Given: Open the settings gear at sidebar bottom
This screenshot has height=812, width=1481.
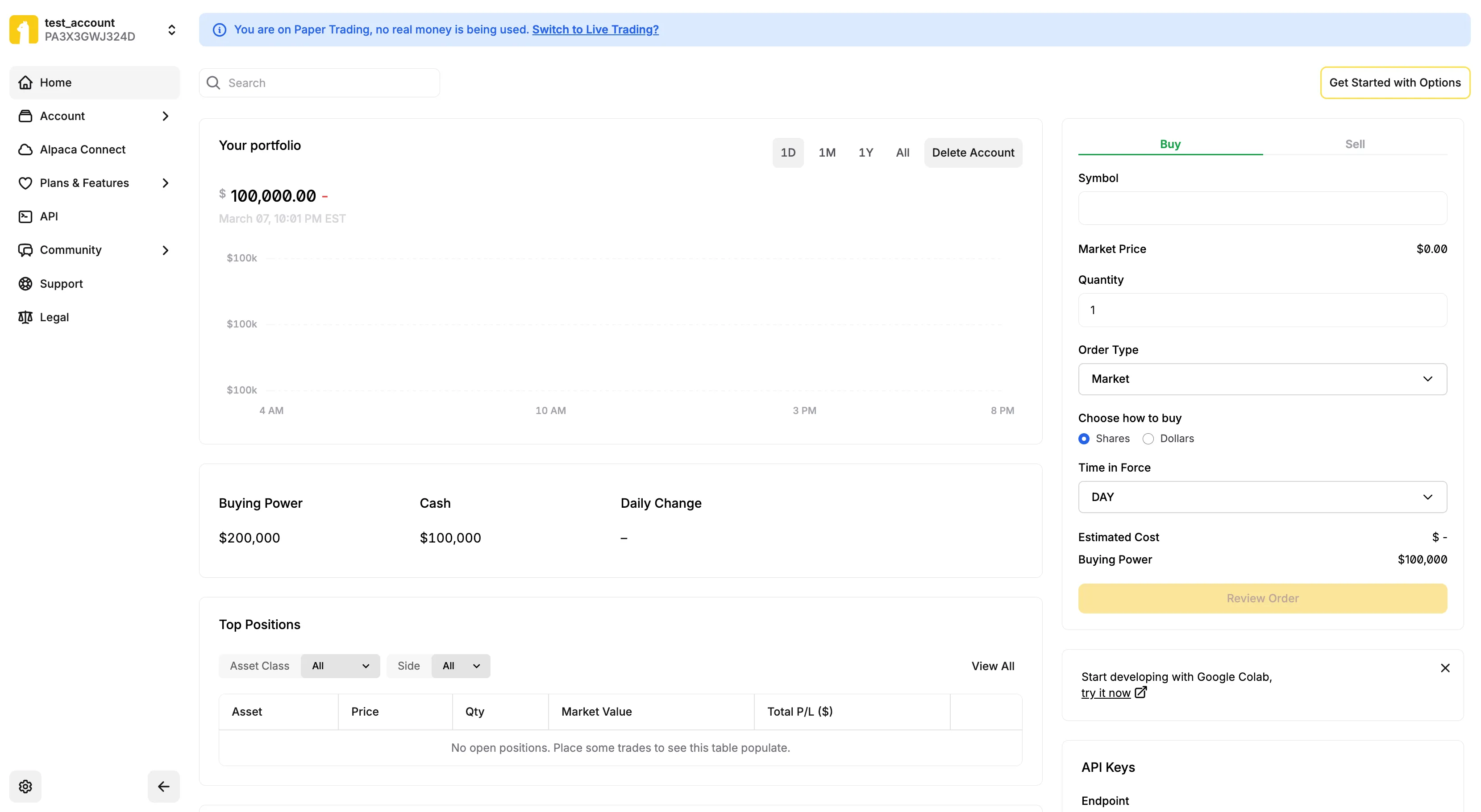Looking at the screenshot, I should pyautogui.click(x=25, y=786).
